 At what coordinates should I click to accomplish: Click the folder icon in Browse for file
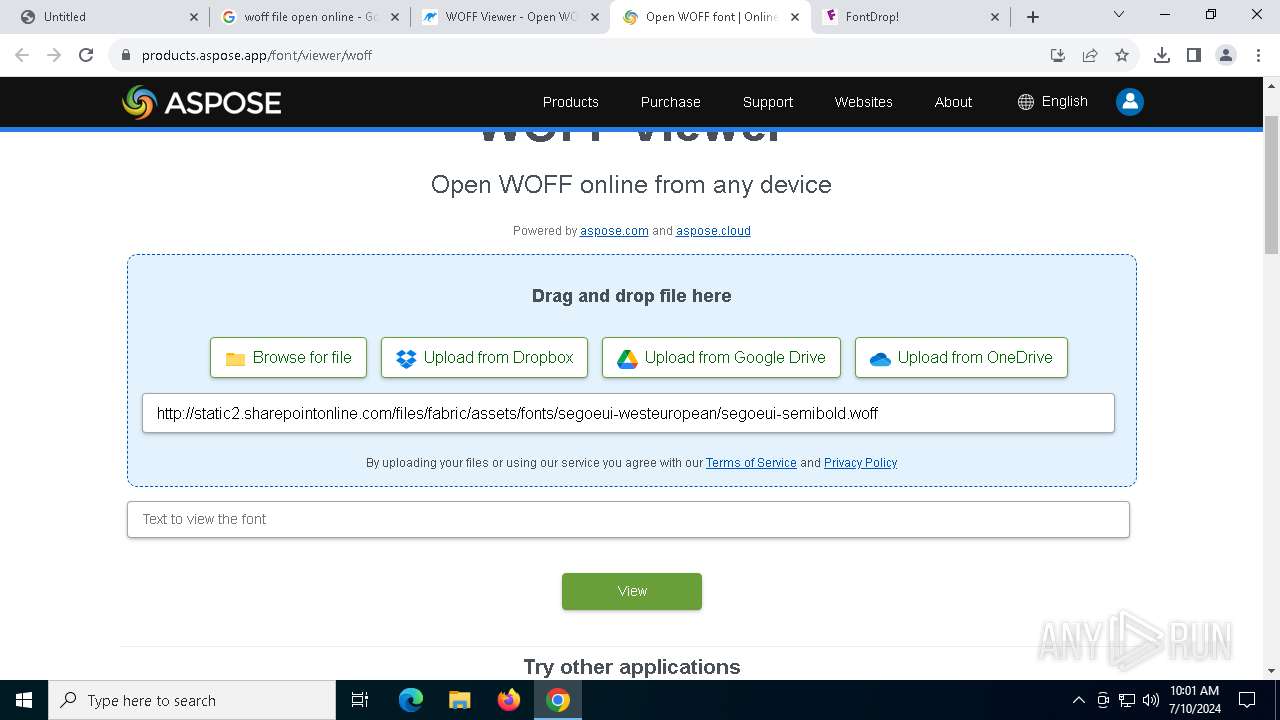tap(235, 359)
